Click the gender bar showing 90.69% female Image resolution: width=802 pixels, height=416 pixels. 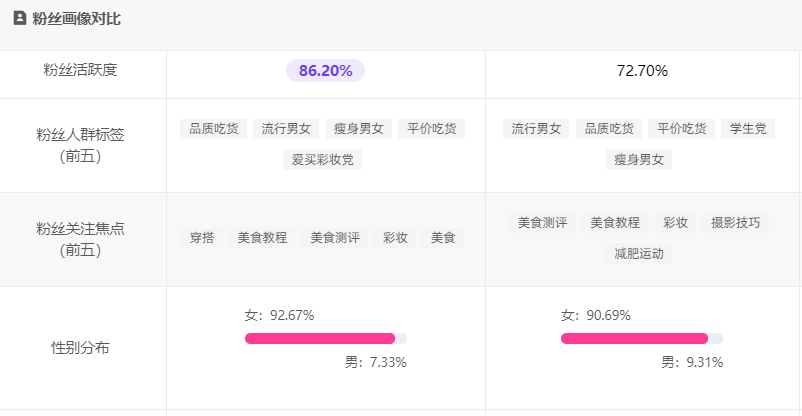point(641,338)
